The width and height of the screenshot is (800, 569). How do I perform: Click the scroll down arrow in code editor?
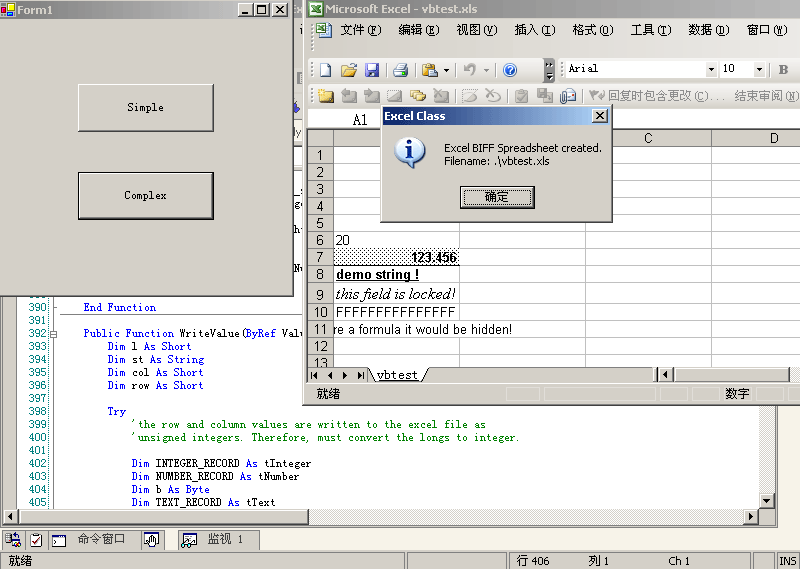[x=767, y=501]
